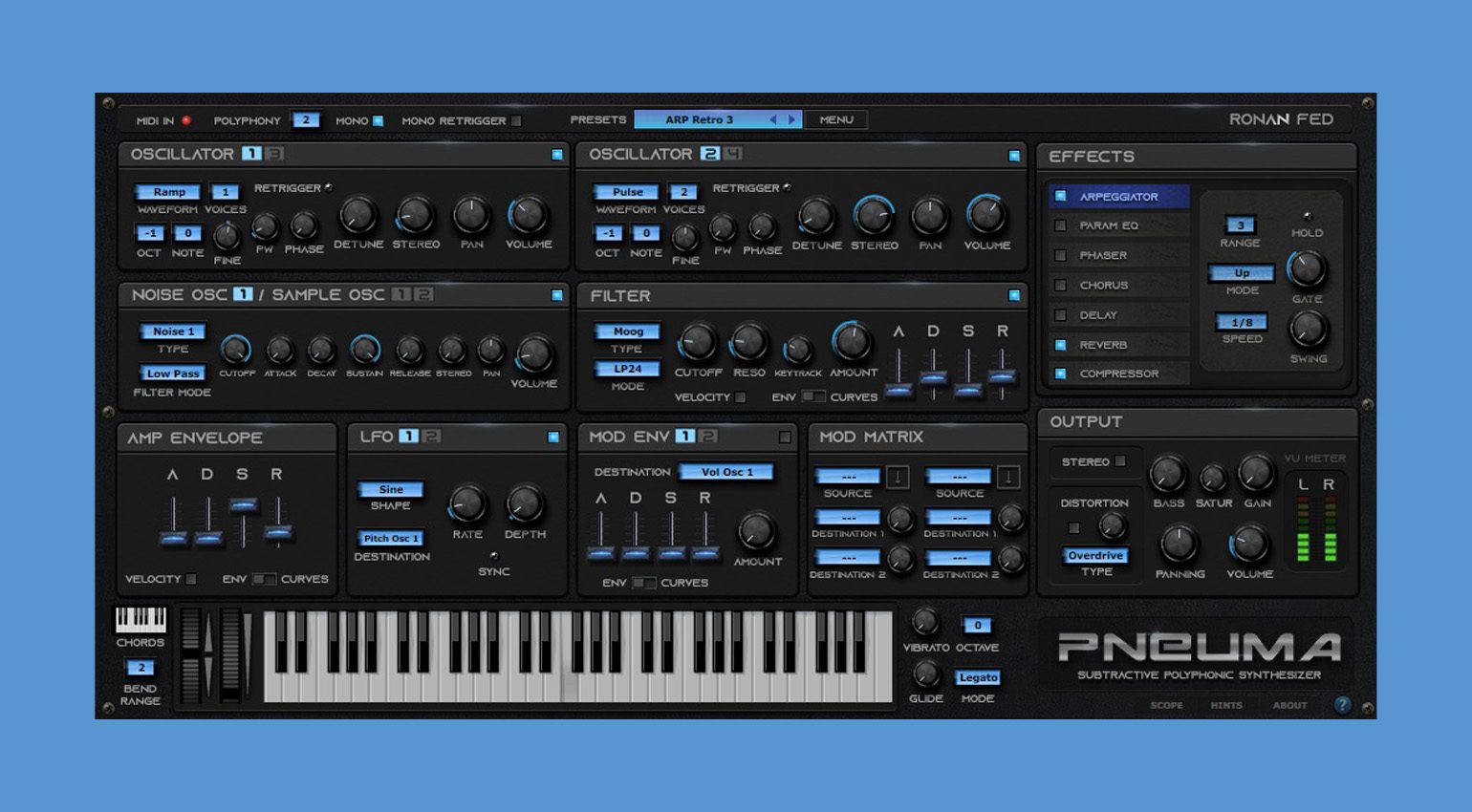Click the Oscillator 1 Volume knob
Screen dimensions: 1472x812
(x=528, y=216)
